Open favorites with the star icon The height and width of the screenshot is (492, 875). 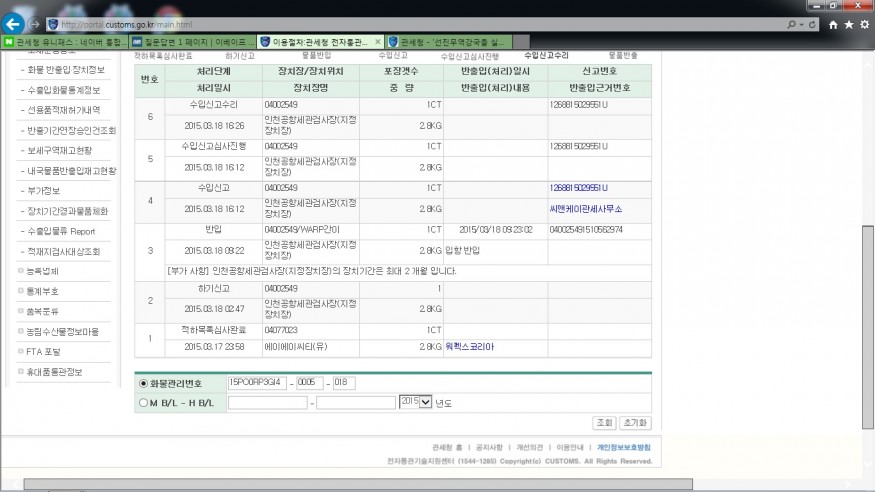coord(849,25)
